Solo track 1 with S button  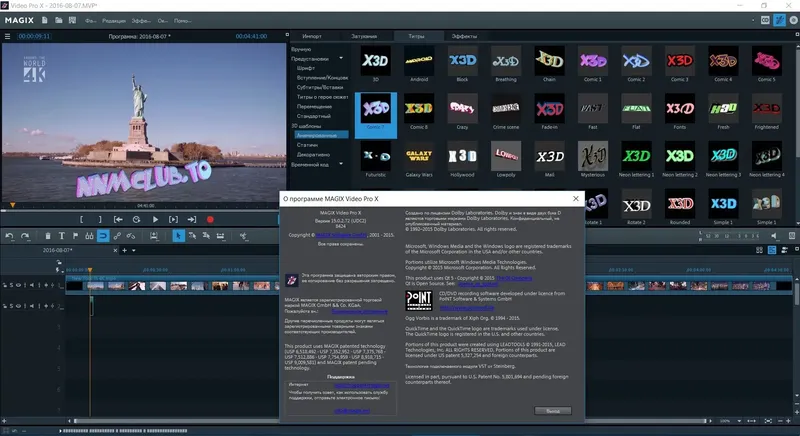[x=12, y=285]
